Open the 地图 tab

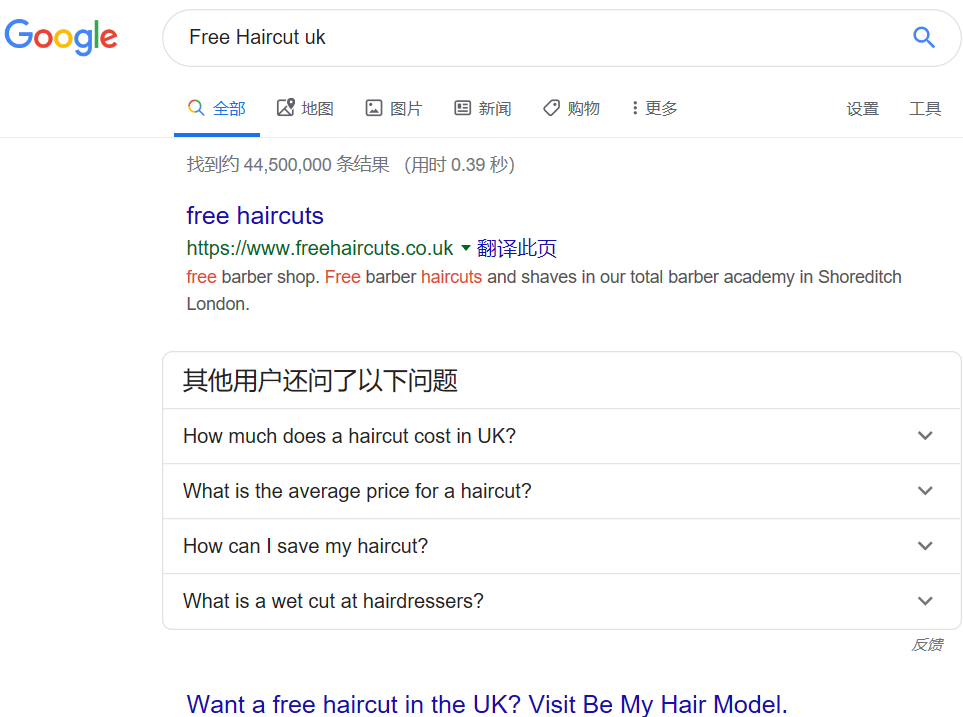(305, 109)
